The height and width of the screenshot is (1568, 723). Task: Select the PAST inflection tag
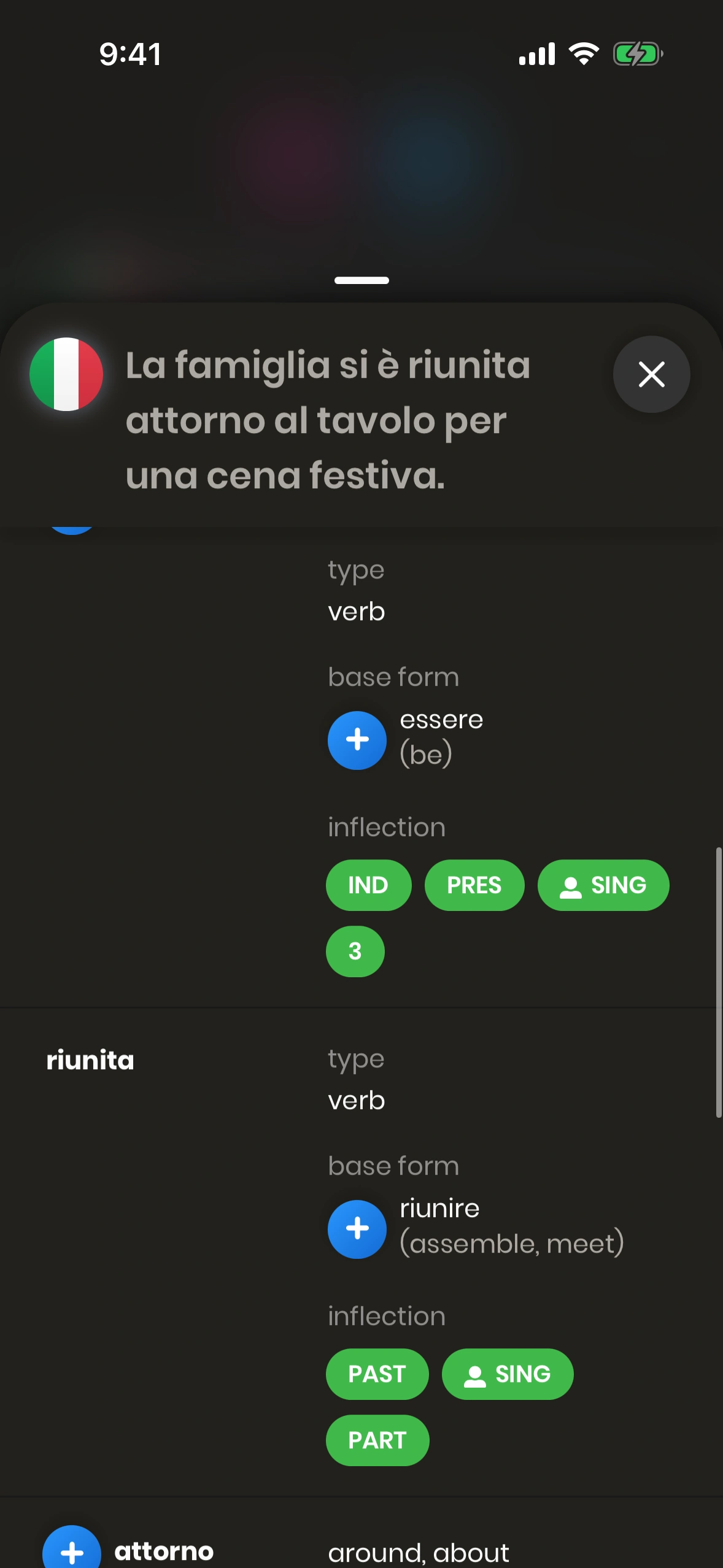click(x=377, y=1374)
